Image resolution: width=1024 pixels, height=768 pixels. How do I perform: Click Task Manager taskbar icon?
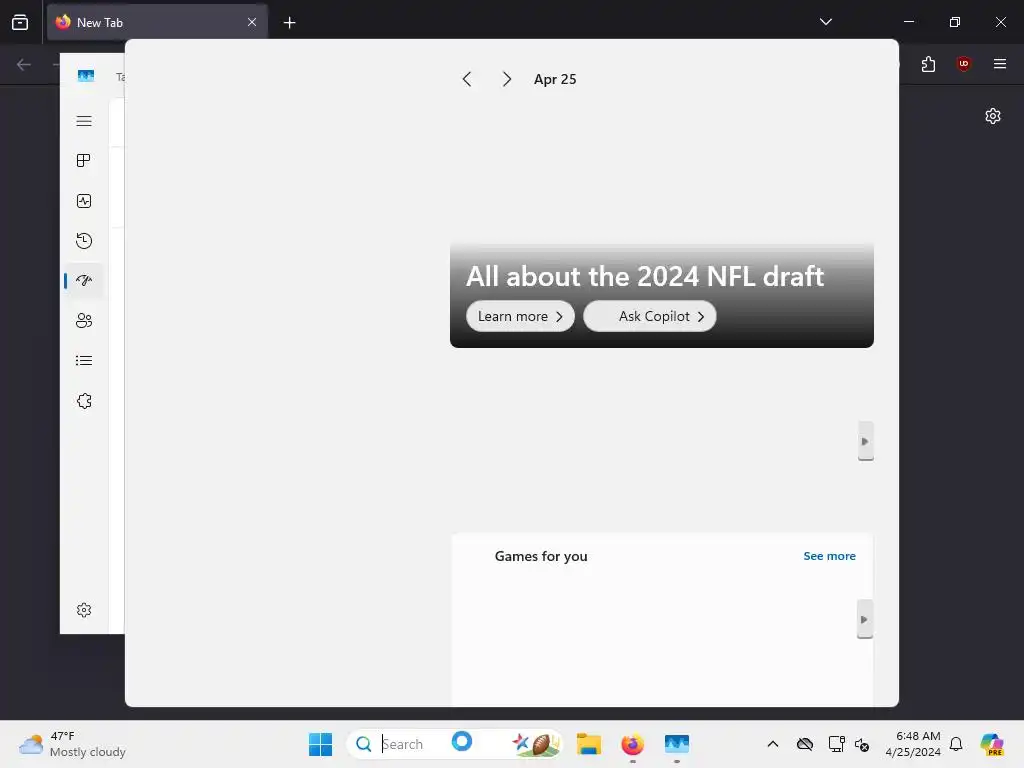coord(677,744)
